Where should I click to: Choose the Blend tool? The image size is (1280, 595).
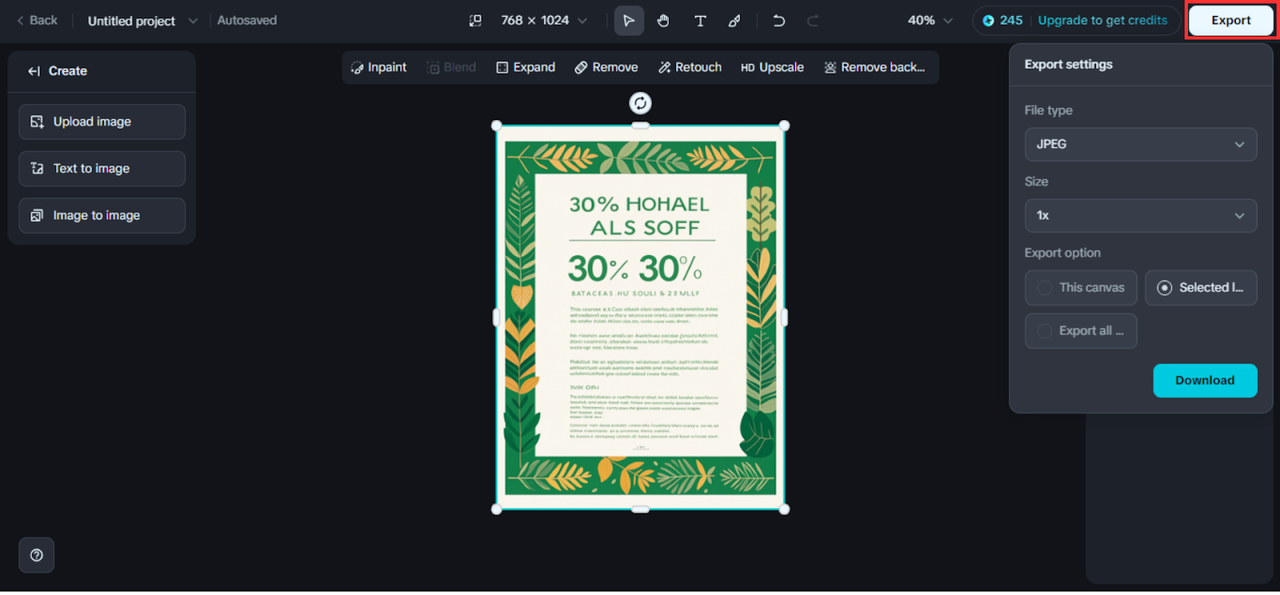click(451, 67)
